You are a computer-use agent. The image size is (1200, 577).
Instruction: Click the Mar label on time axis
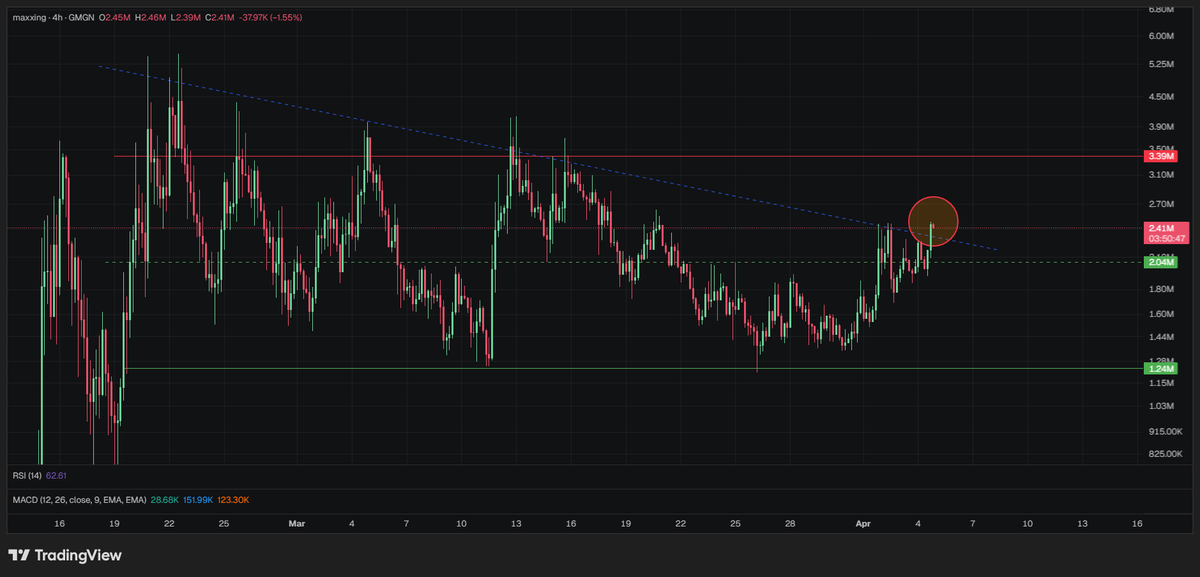297,523
